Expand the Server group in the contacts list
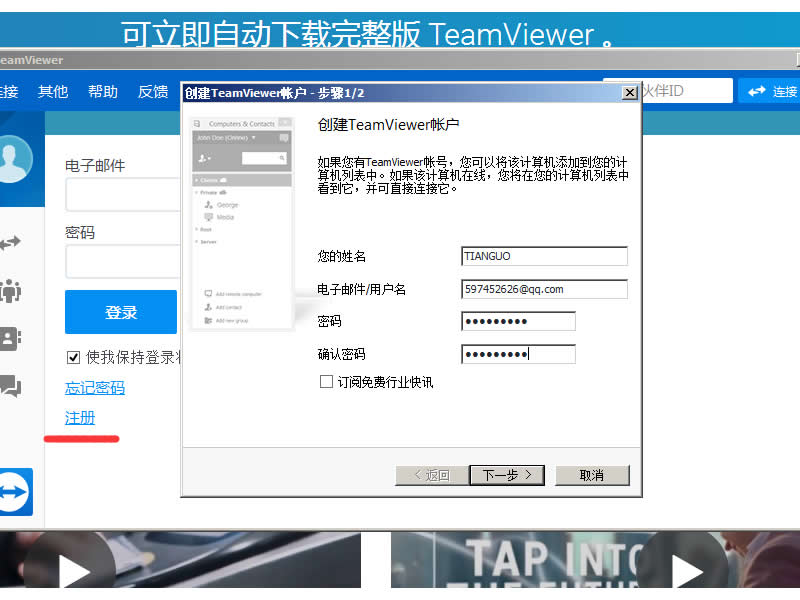 (x=203, y=240)
